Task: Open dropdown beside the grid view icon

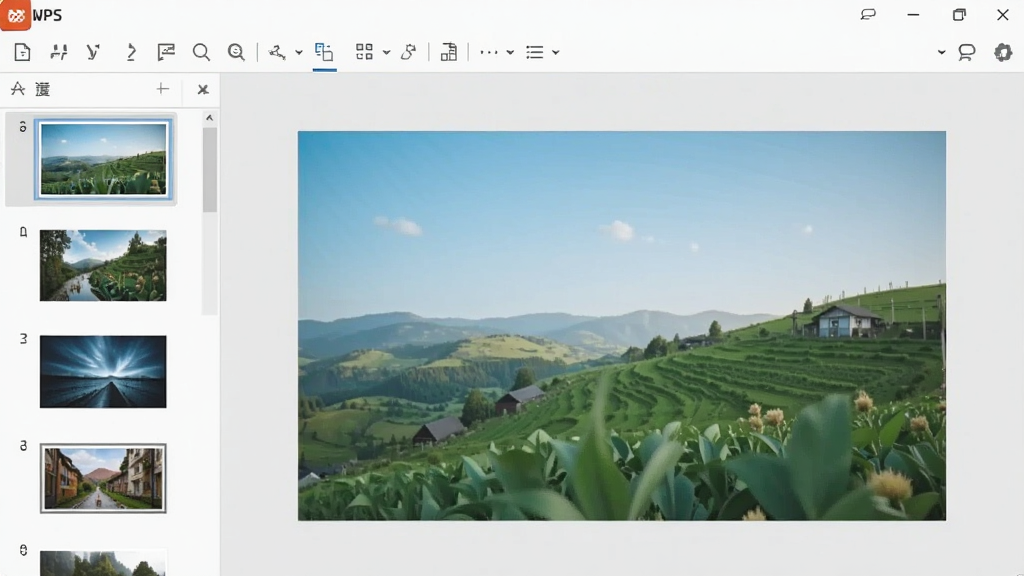Action: 387,52
